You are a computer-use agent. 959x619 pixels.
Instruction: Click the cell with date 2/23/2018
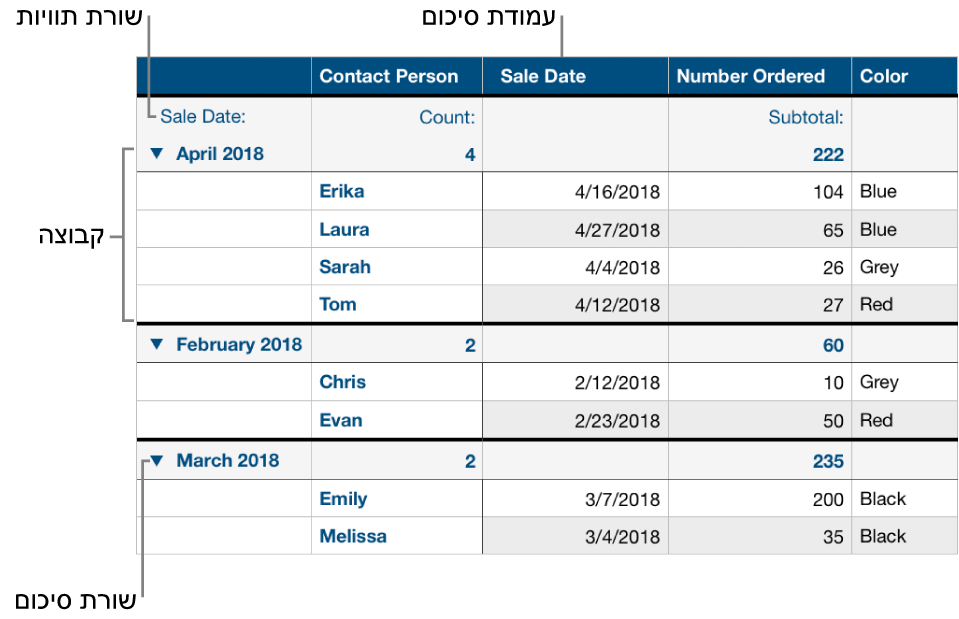point(617,421)
